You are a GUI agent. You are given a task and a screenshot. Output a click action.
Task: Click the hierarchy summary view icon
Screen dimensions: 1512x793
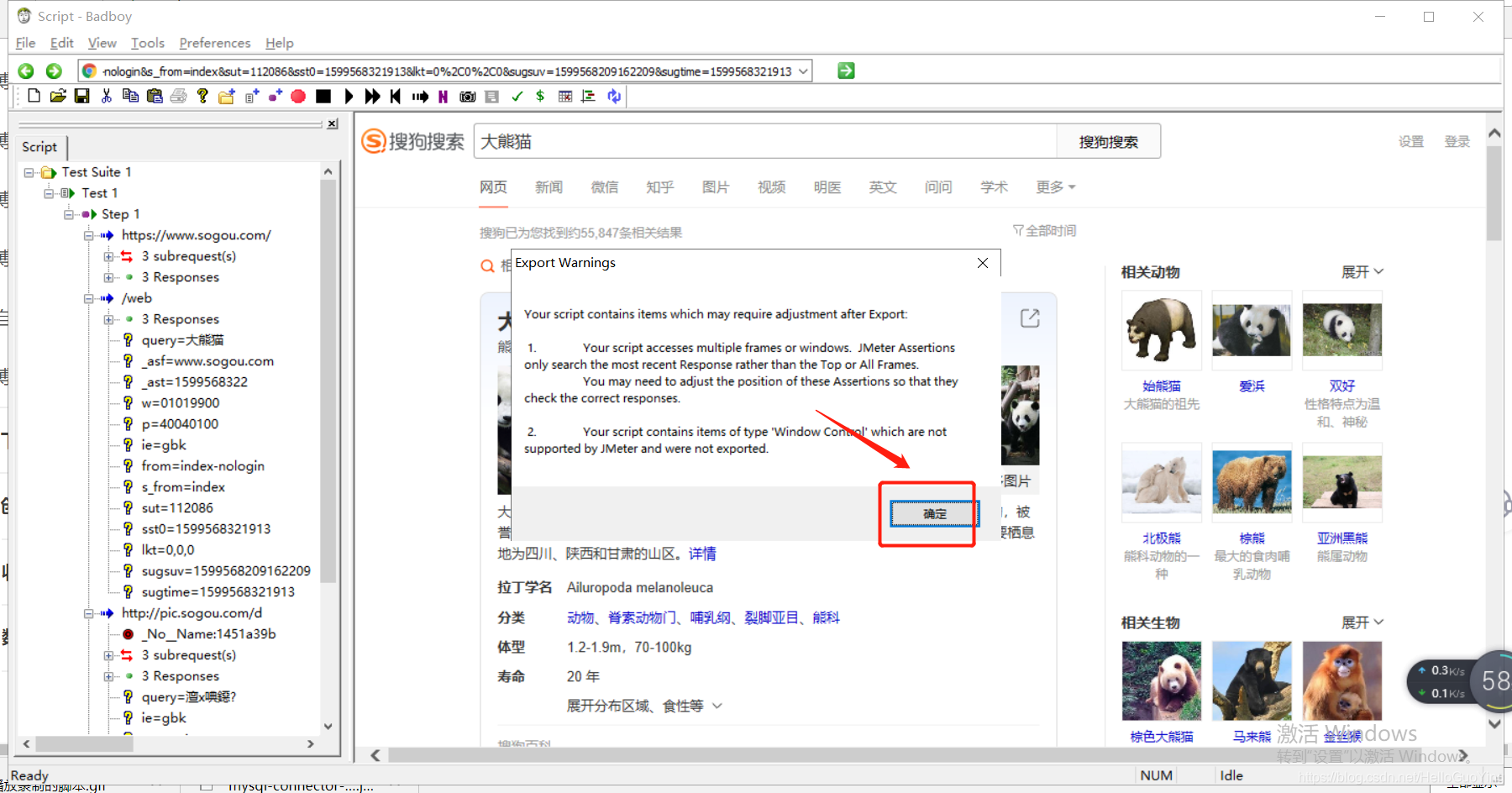coord(589,96)
